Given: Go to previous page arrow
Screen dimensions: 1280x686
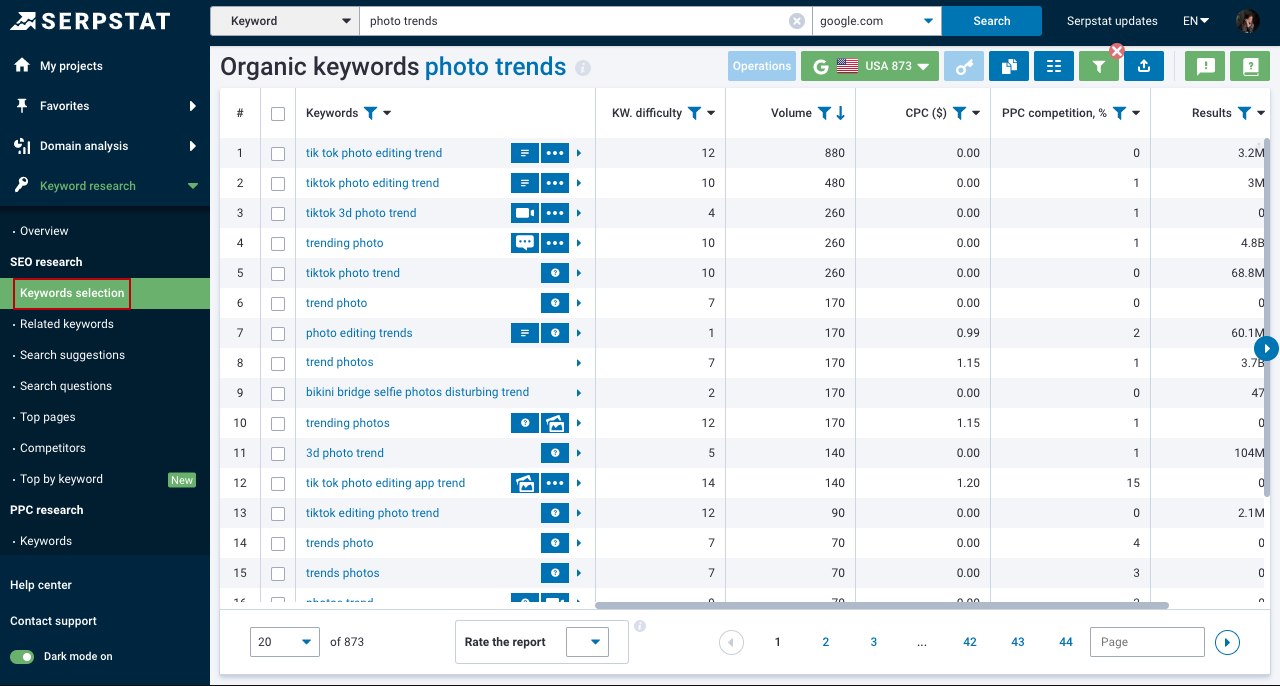Looking at the screenshot, I should click(x=731, y=642).
